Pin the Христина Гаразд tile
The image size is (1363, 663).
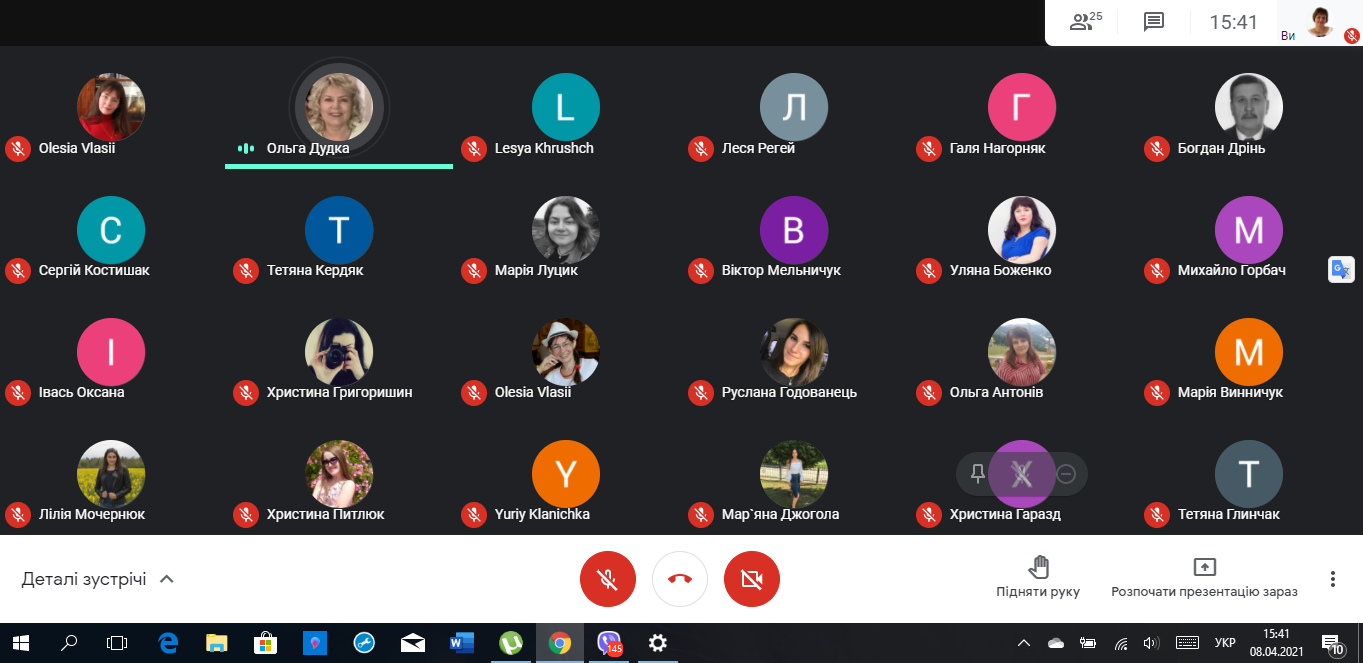coord(978,474)
